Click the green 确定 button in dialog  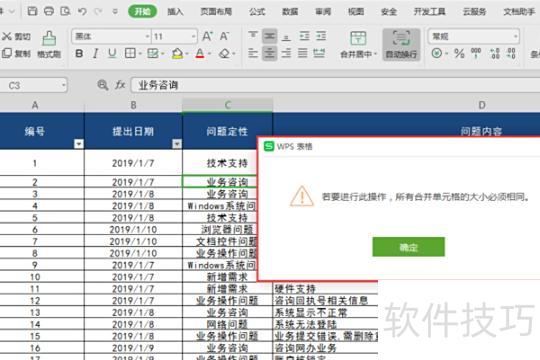coord(408,247)
